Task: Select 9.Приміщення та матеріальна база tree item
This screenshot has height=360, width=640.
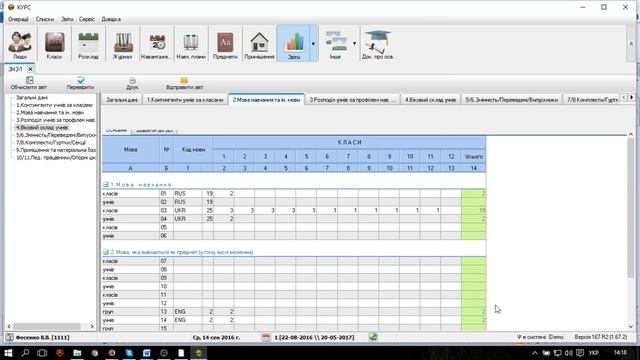Action: [56, 150]
